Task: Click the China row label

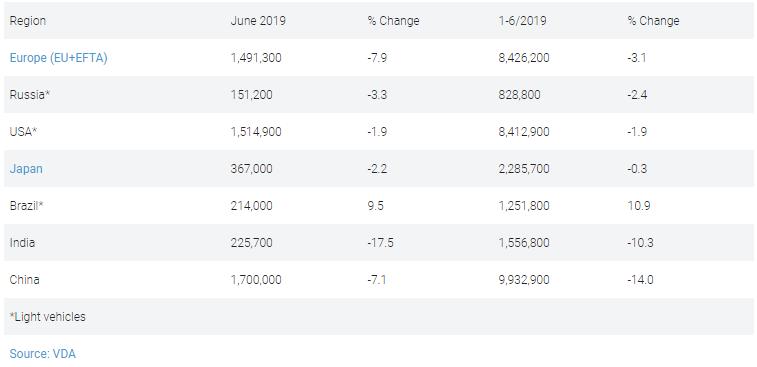Action: [x=25, y=280]
